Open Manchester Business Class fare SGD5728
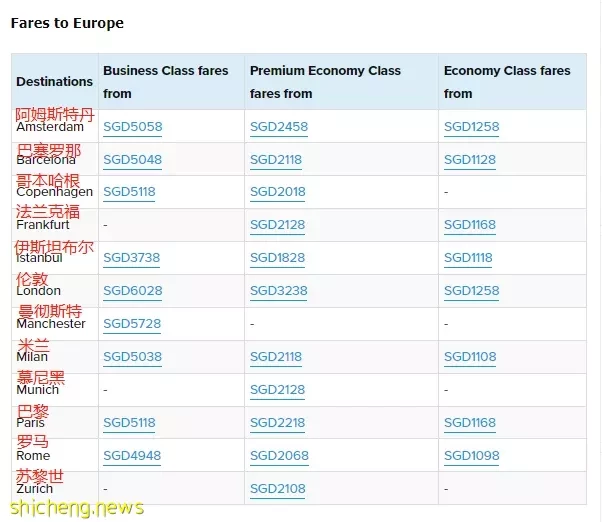 click(132, 324)
